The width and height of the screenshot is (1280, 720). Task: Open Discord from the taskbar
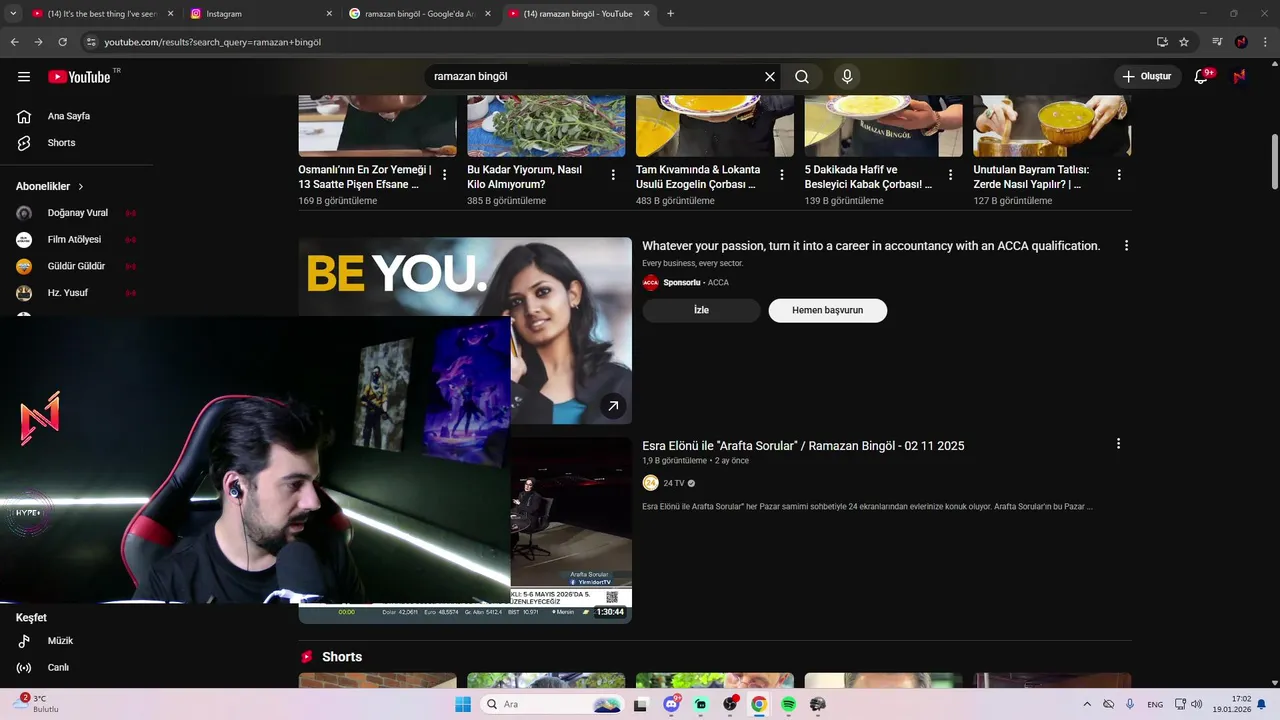point(671,704)
